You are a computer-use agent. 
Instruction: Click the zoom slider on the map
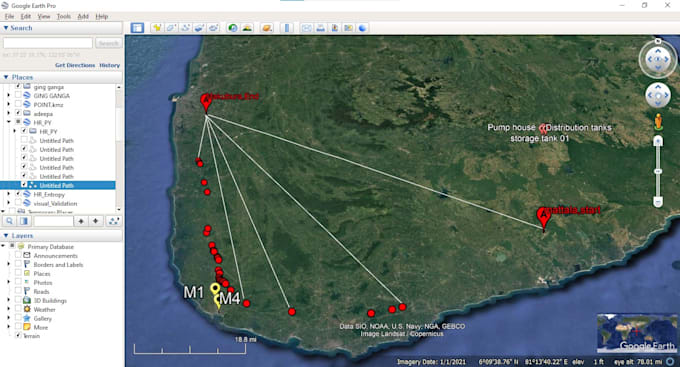658,172
